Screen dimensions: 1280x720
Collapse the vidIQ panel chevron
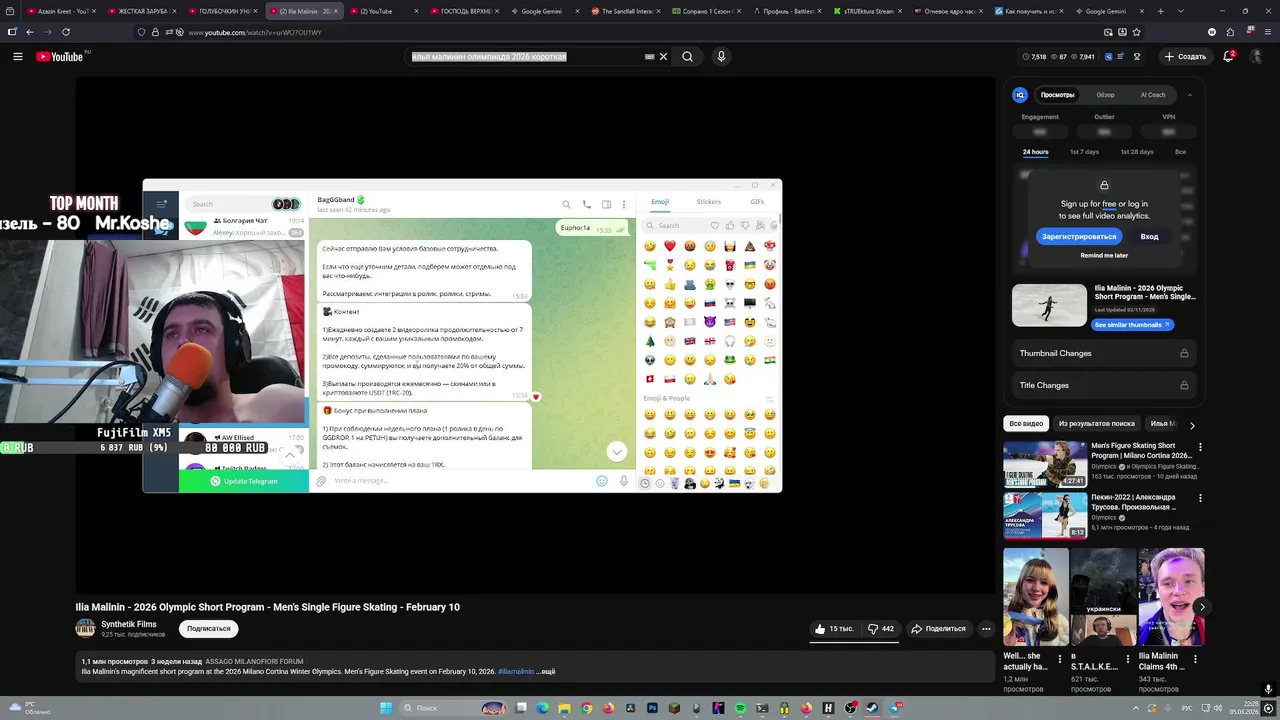(1190, 95)
